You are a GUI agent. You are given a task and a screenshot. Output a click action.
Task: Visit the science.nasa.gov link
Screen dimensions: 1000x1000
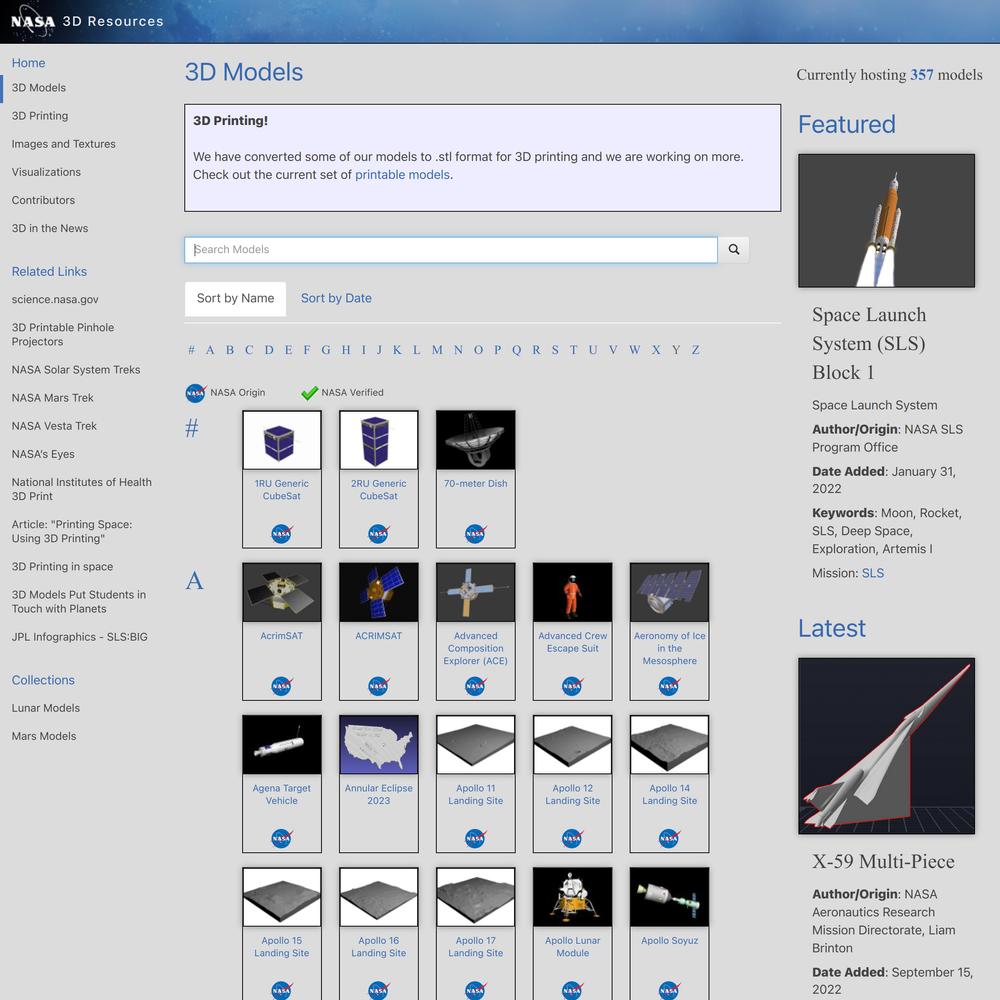point(55,300)
